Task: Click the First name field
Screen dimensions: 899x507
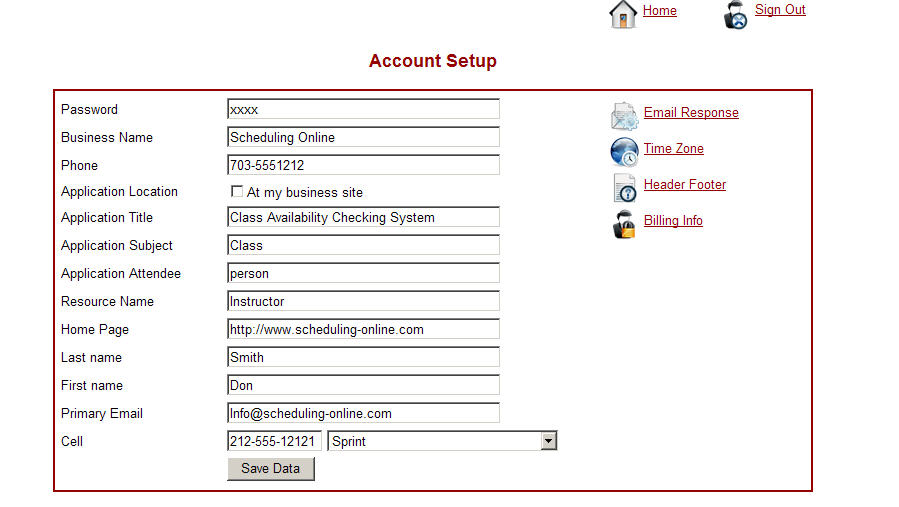Action: tap(363, 385)
